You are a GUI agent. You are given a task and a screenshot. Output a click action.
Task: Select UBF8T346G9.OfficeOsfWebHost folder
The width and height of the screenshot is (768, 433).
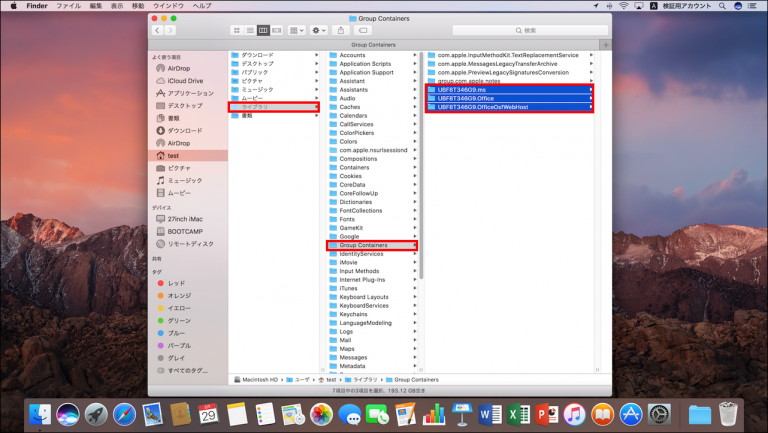(x=509, y=107)
